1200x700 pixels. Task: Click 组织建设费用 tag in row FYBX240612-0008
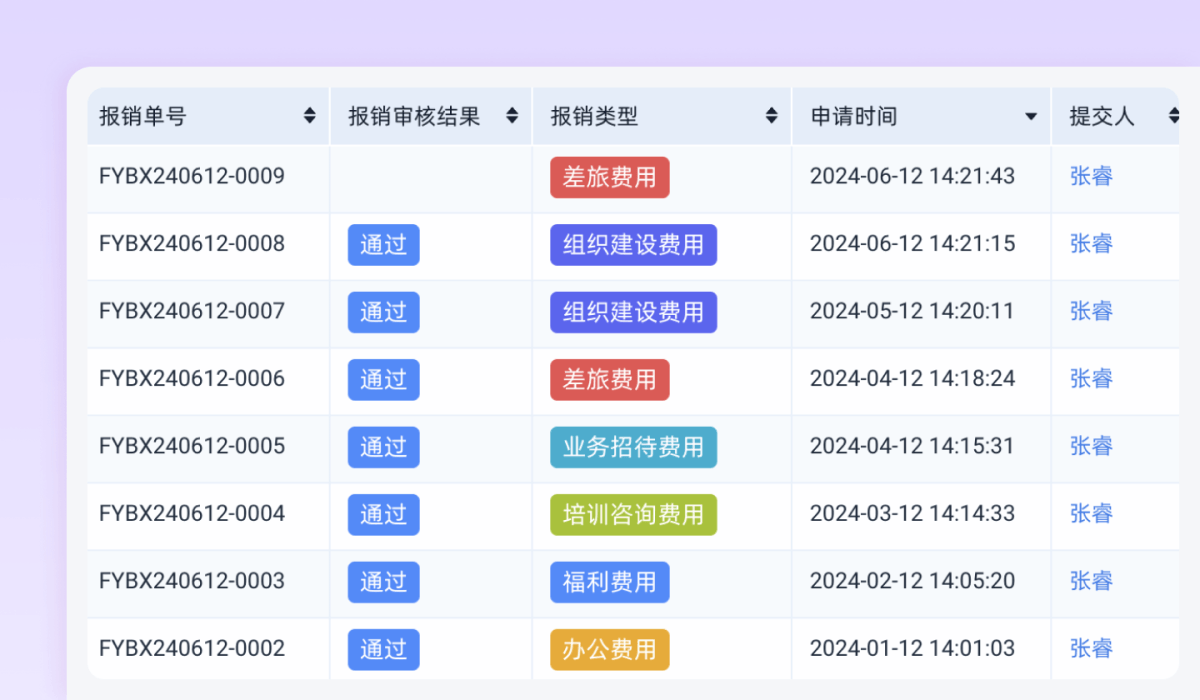coord(634,245)
